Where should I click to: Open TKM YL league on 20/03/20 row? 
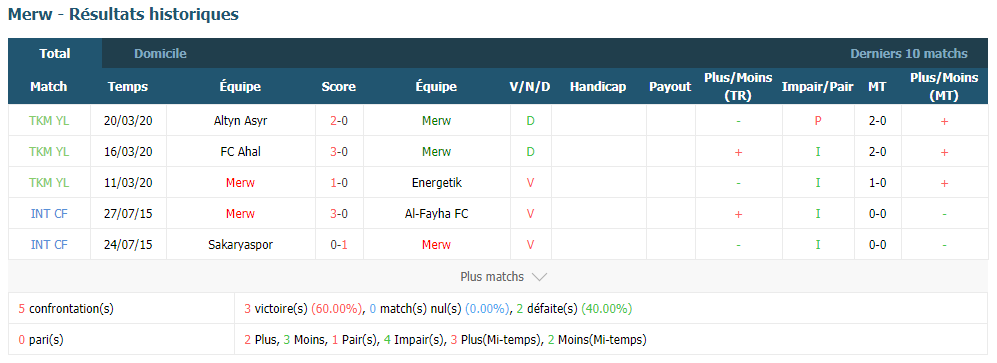click(49, 121)
